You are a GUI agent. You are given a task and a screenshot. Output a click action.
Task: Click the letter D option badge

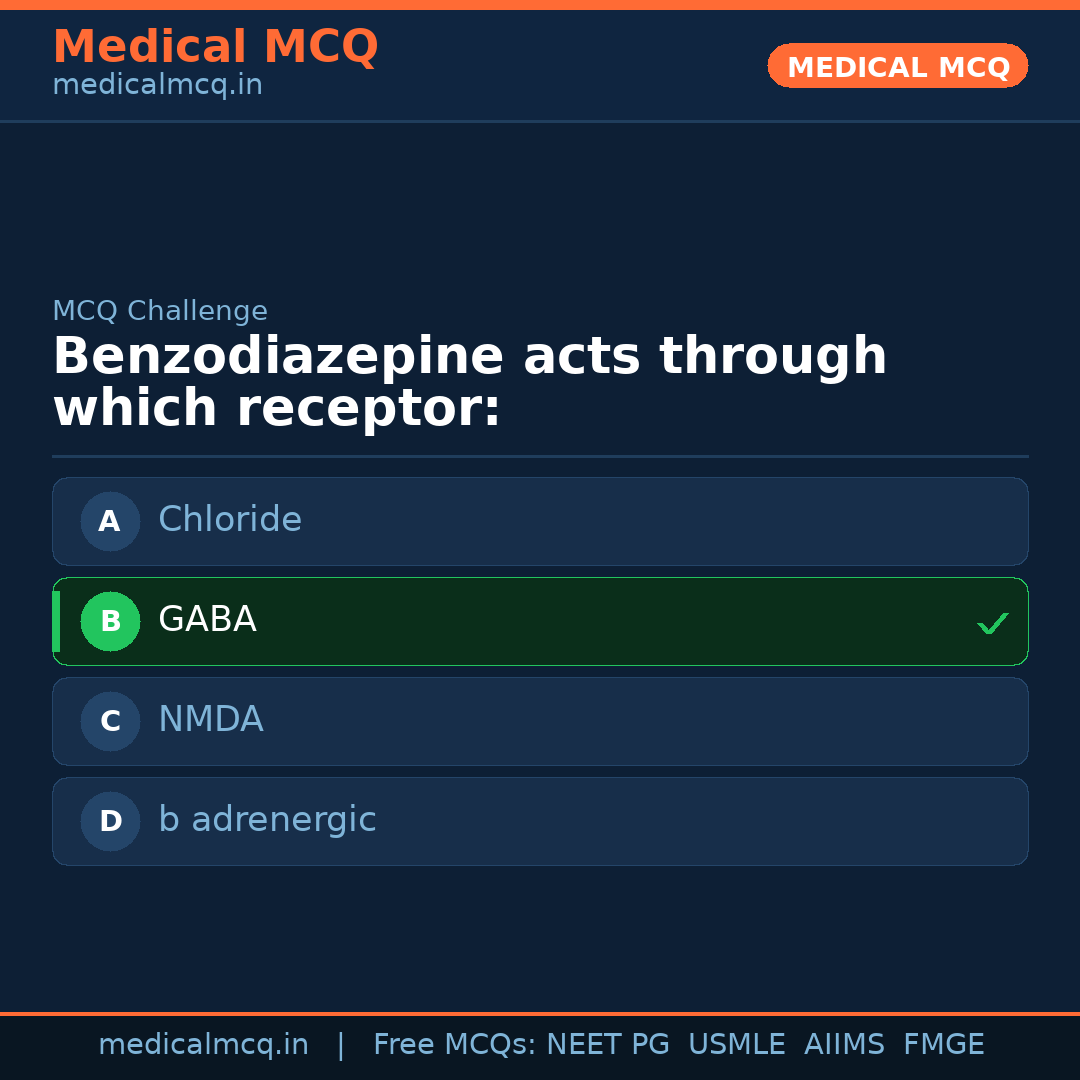(110, 821)
